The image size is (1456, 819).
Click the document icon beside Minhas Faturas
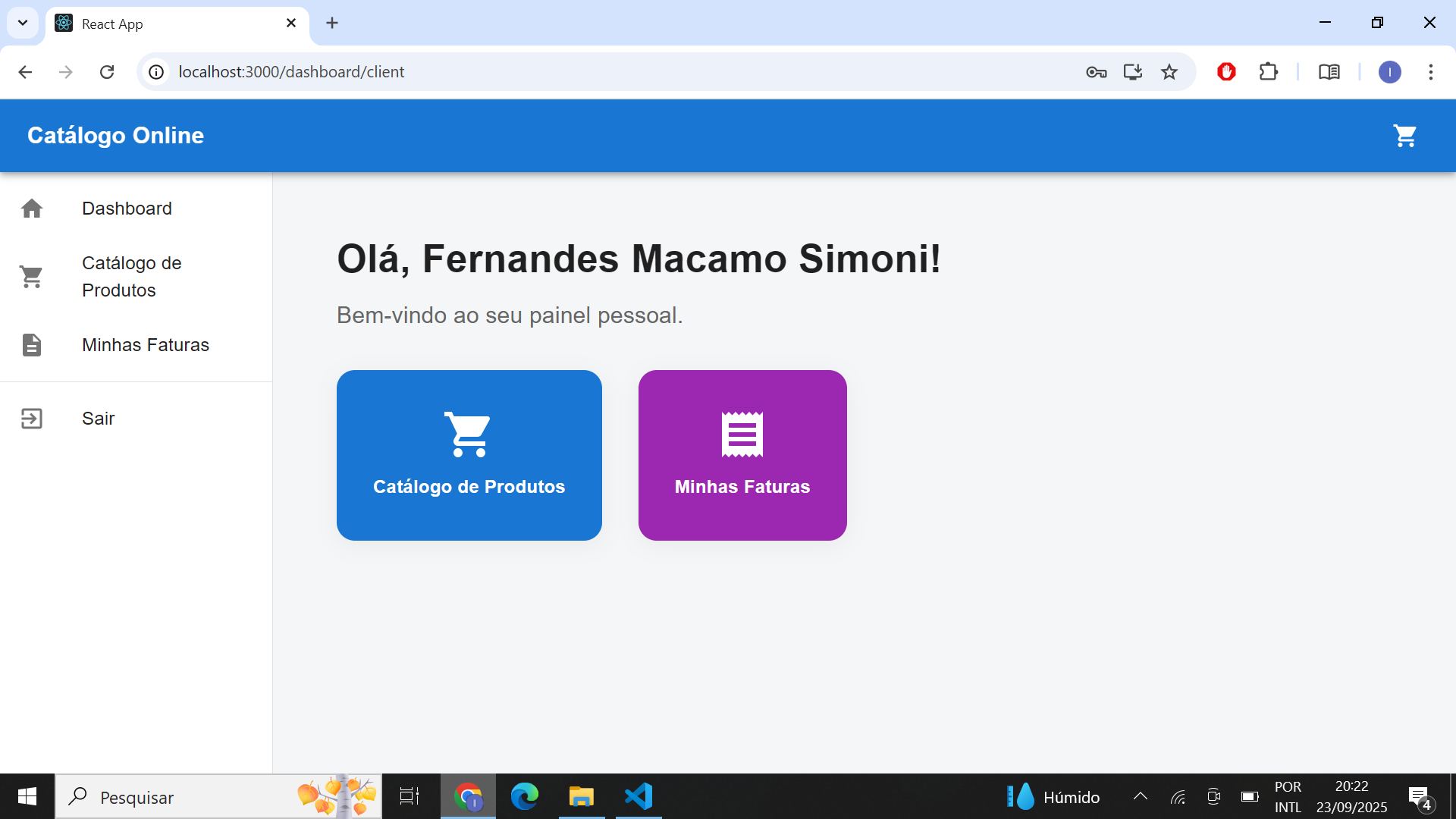tap(32, 345)
